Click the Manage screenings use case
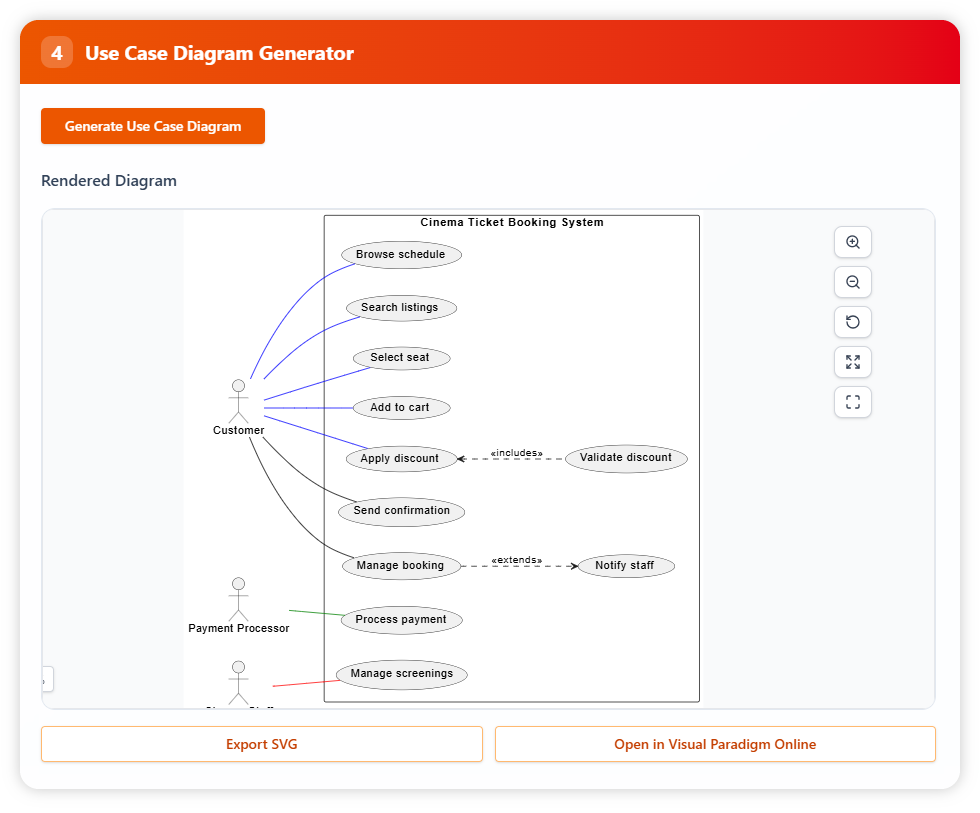Screen dimensions: 980x813 [401, 674]
